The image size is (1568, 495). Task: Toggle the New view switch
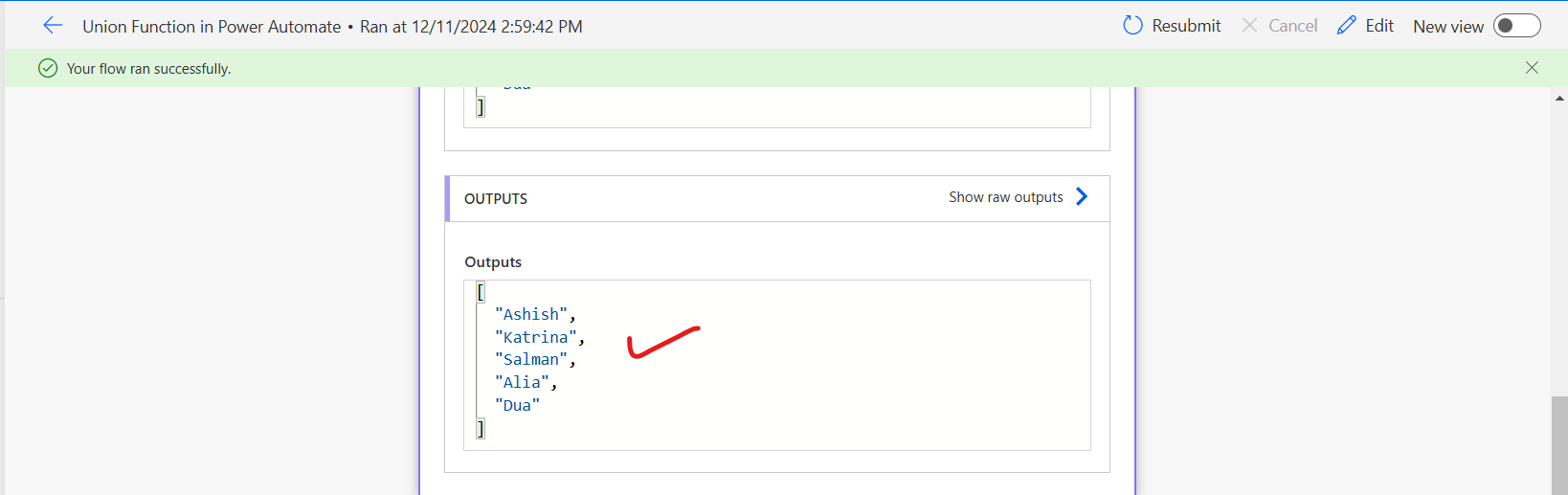(1516, 26)
